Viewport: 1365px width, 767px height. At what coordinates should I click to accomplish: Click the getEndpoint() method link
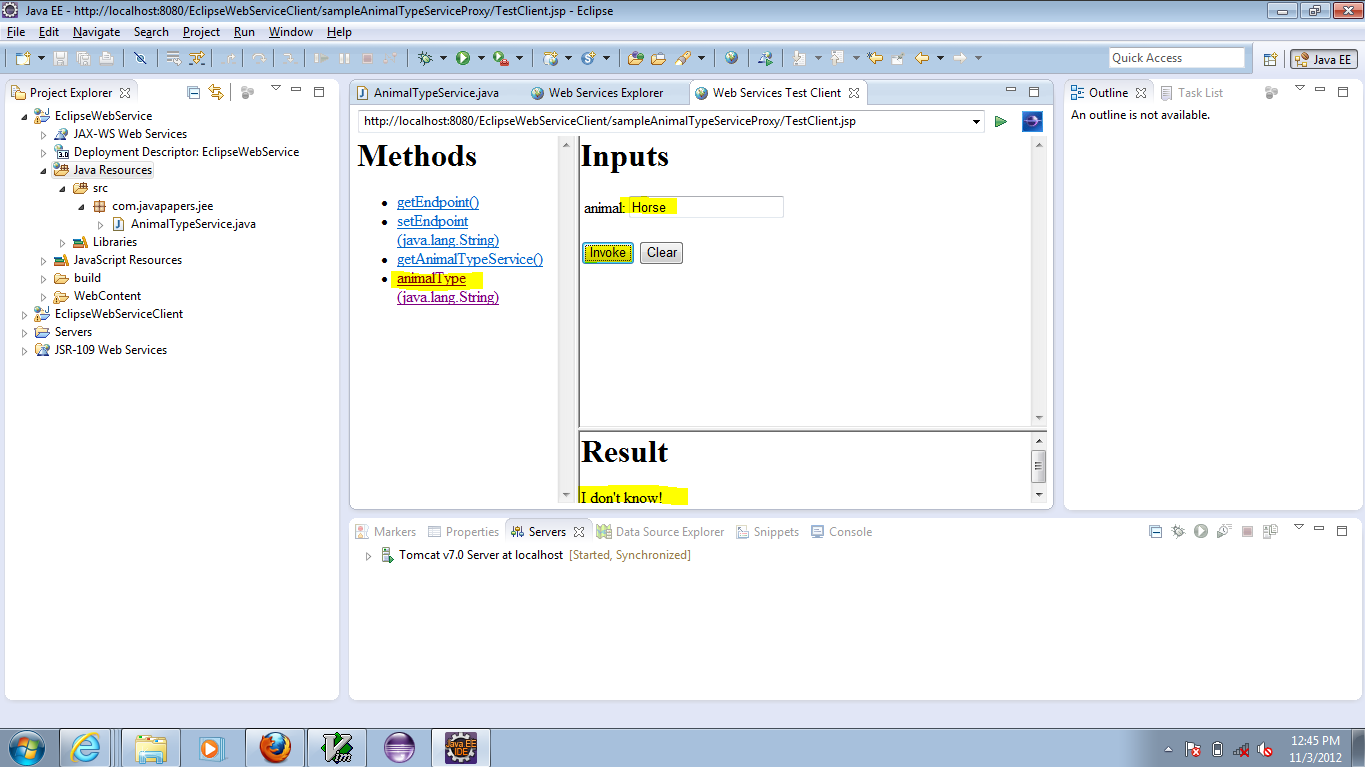(x=438, y=203)
